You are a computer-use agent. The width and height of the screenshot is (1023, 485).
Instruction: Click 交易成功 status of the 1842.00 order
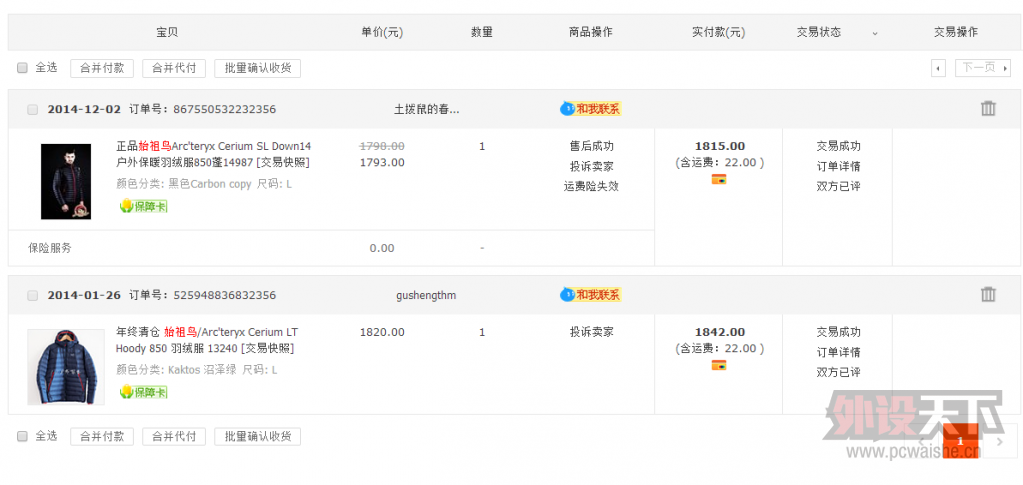click(x=838, y=332)
